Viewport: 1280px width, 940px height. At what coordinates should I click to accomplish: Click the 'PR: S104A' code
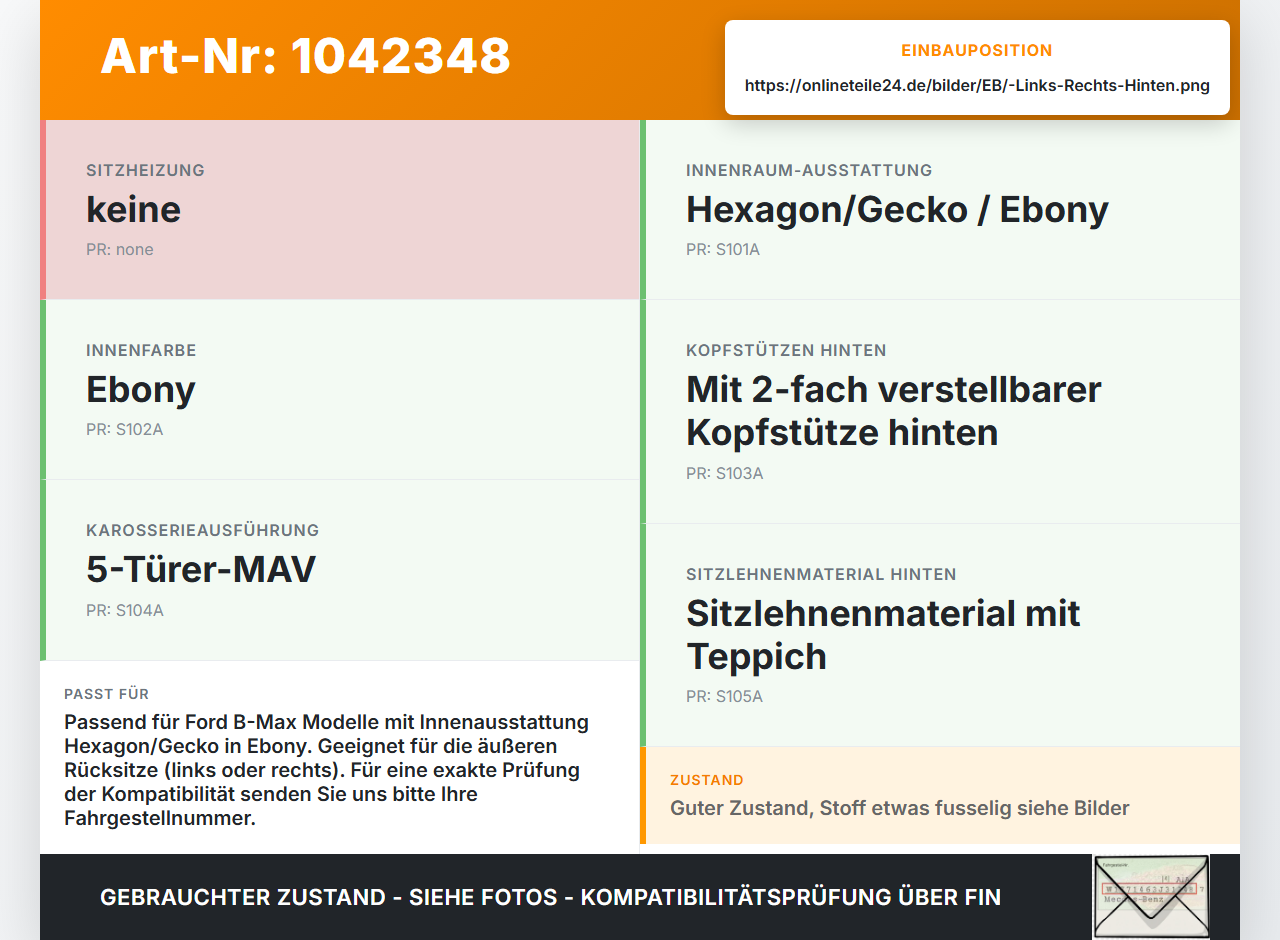pyautogui.click(x=125, y=610)
